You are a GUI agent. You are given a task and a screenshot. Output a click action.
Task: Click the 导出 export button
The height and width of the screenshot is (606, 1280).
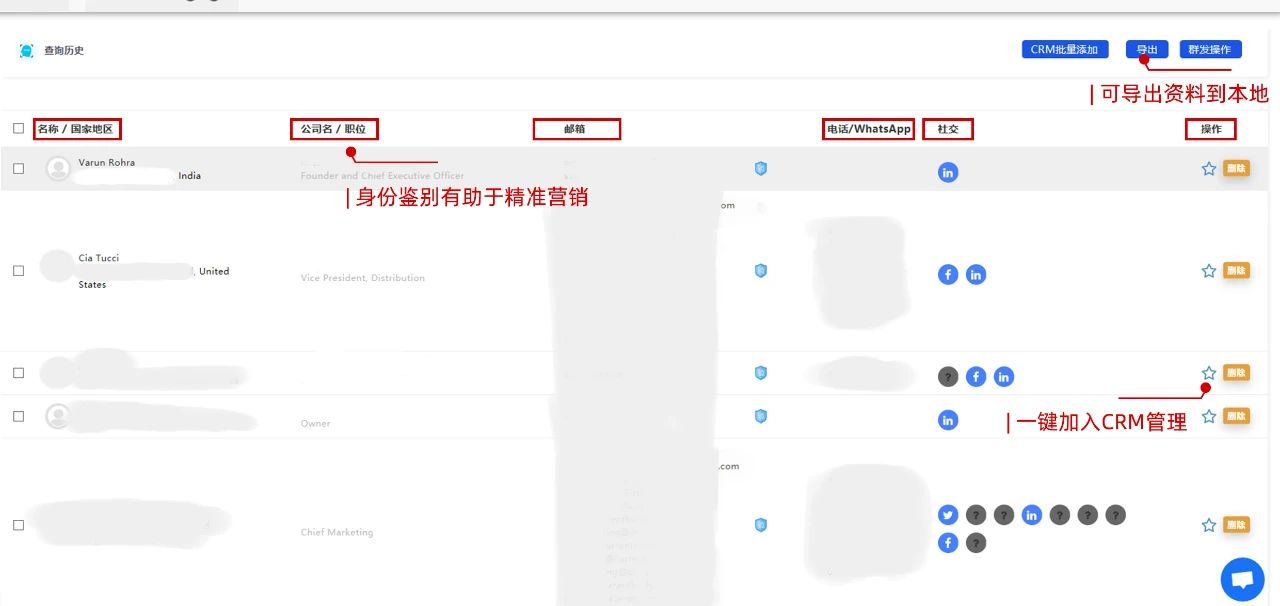coord(1146,49)
